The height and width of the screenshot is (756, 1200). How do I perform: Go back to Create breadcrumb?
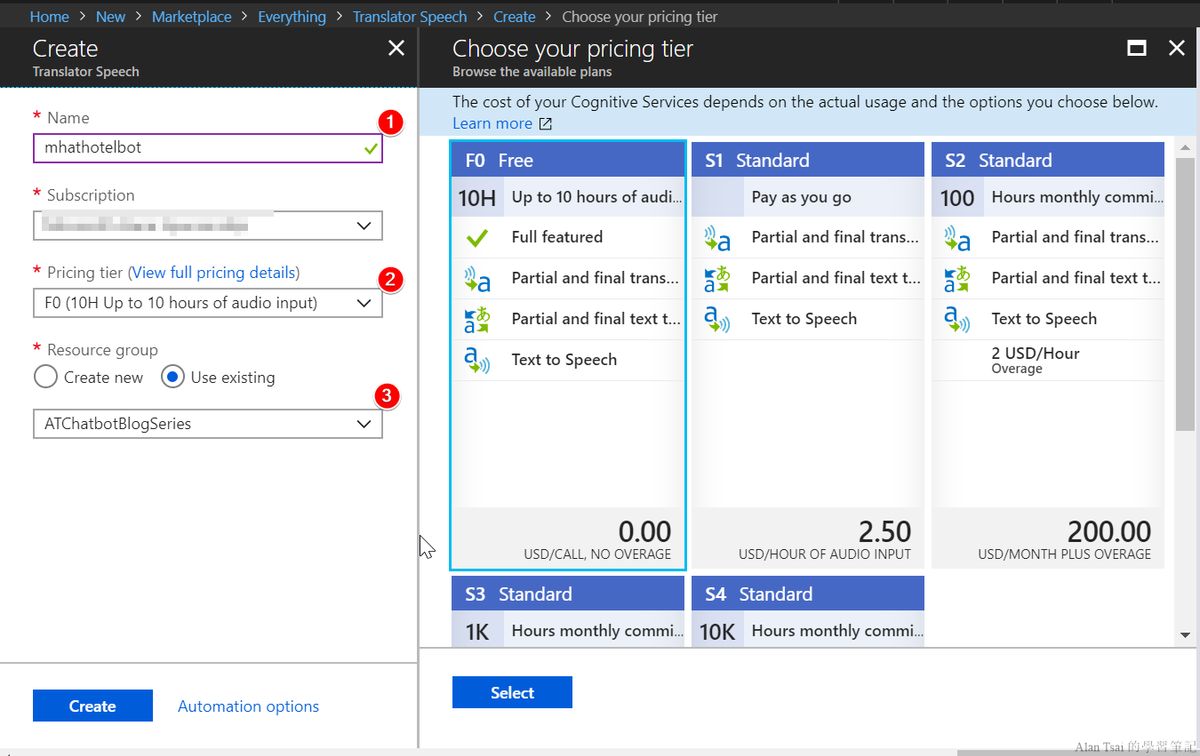pyautogui.click(x=514, y=16)
